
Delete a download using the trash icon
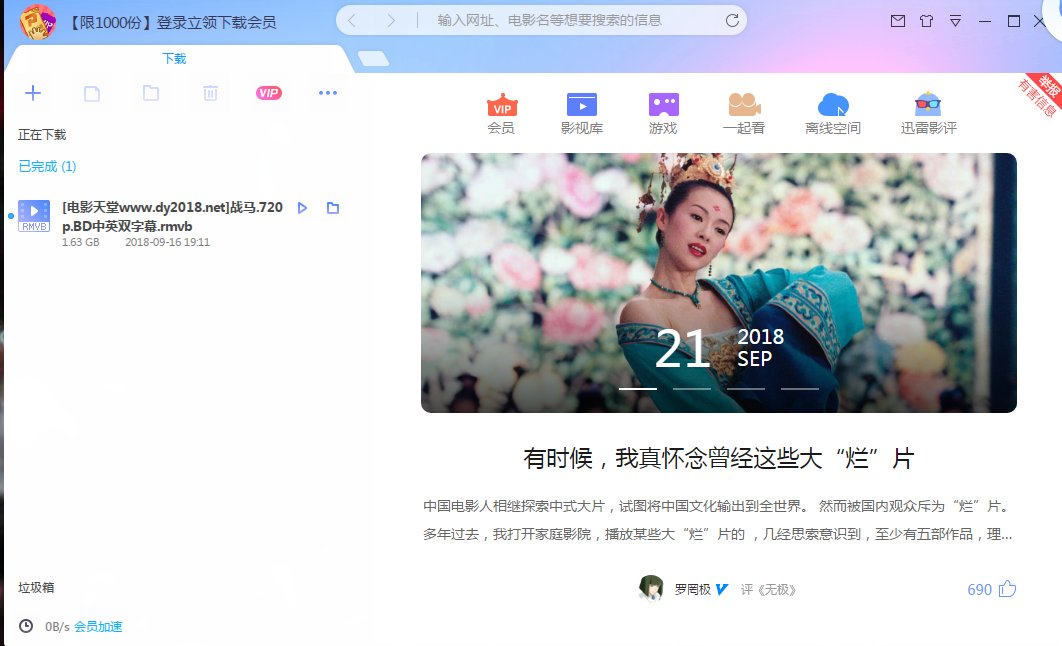(210, 92)
